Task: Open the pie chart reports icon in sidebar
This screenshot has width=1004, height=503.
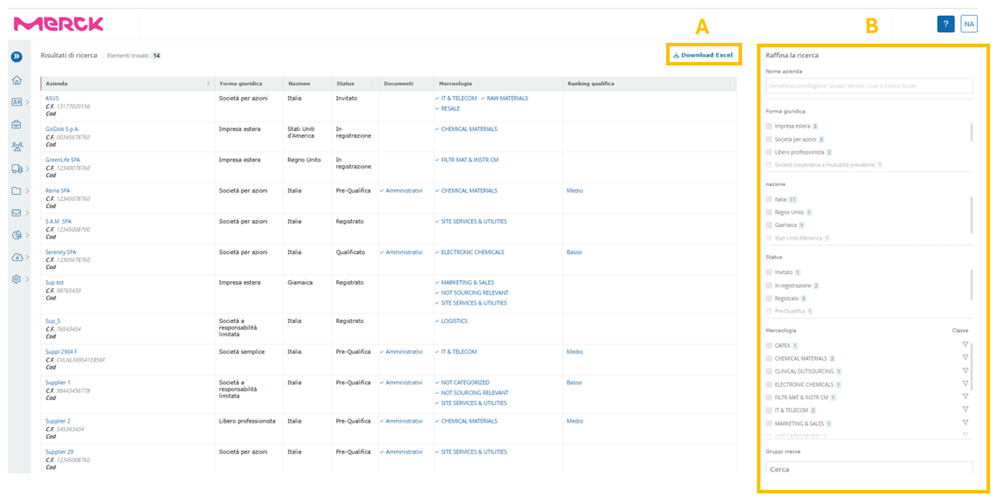Action: pyautogui.click(x=17, y=235)
